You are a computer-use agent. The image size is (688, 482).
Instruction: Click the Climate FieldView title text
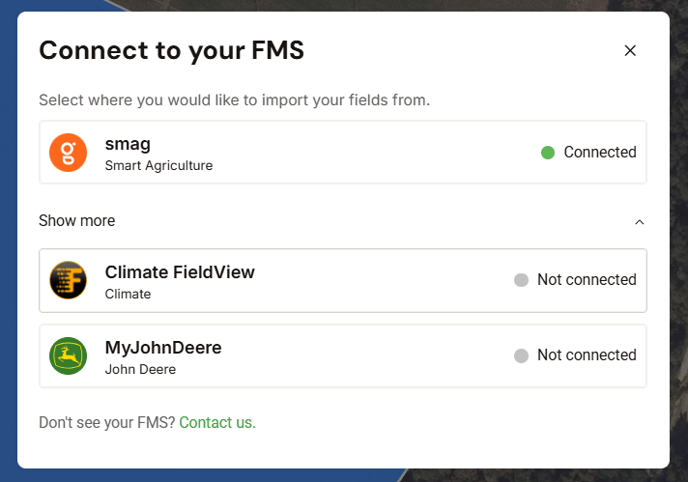[180, 272]
